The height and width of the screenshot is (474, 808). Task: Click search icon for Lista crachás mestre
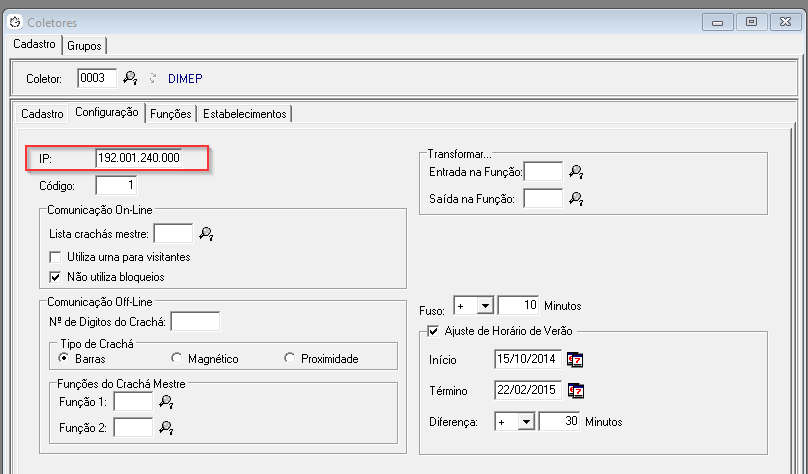[206, 233]
